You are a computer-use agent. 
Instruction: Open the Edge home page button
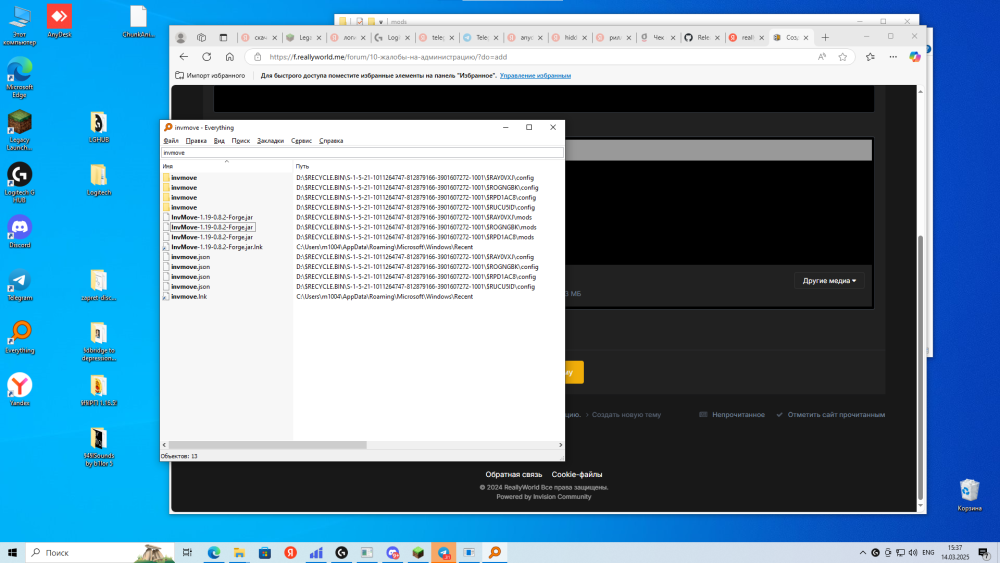[x=230, y=57]
